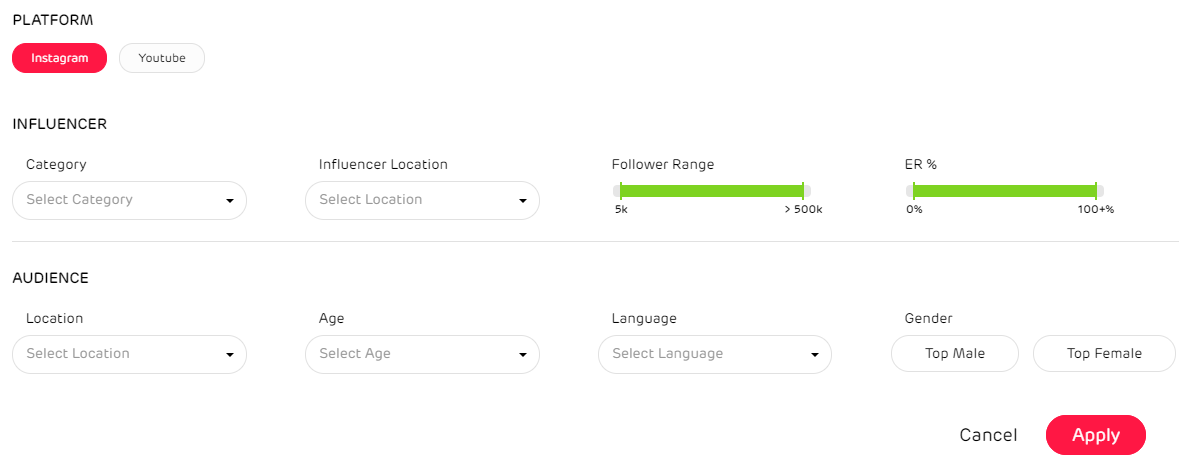Choose the Top Male gender option
Screen dimensions: 1179x465
(x=954, y=353)
